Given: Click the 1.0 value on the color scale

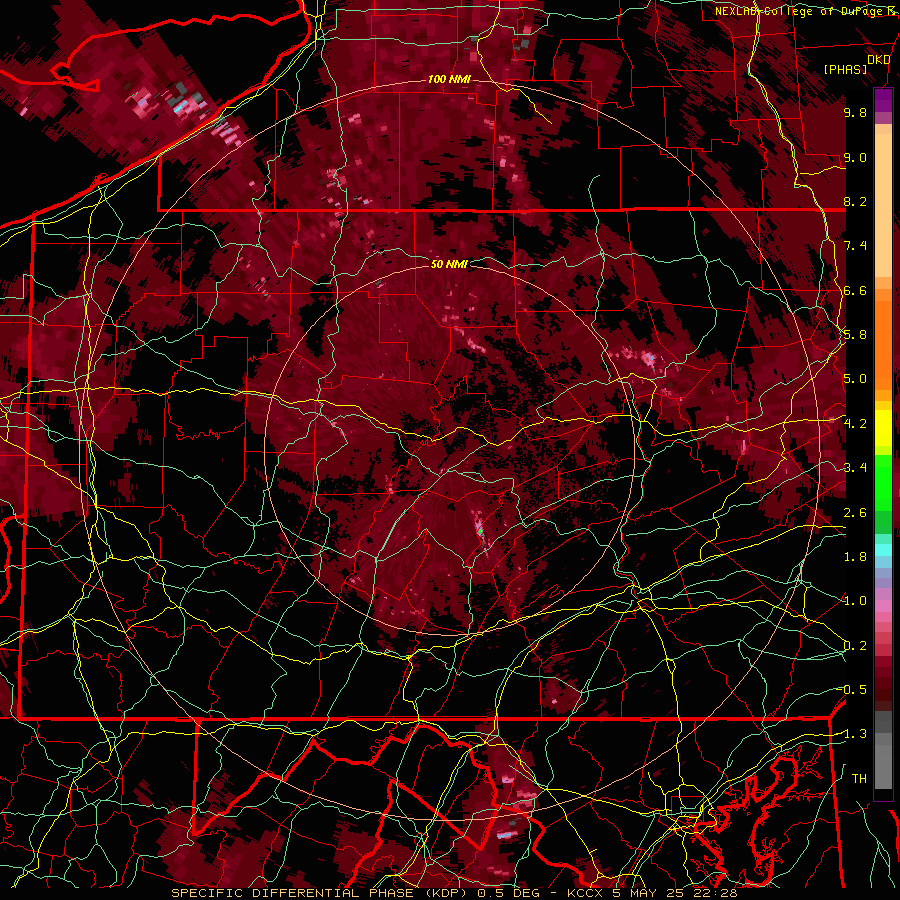Looking at the screenshot, I should tap(855, 601).
